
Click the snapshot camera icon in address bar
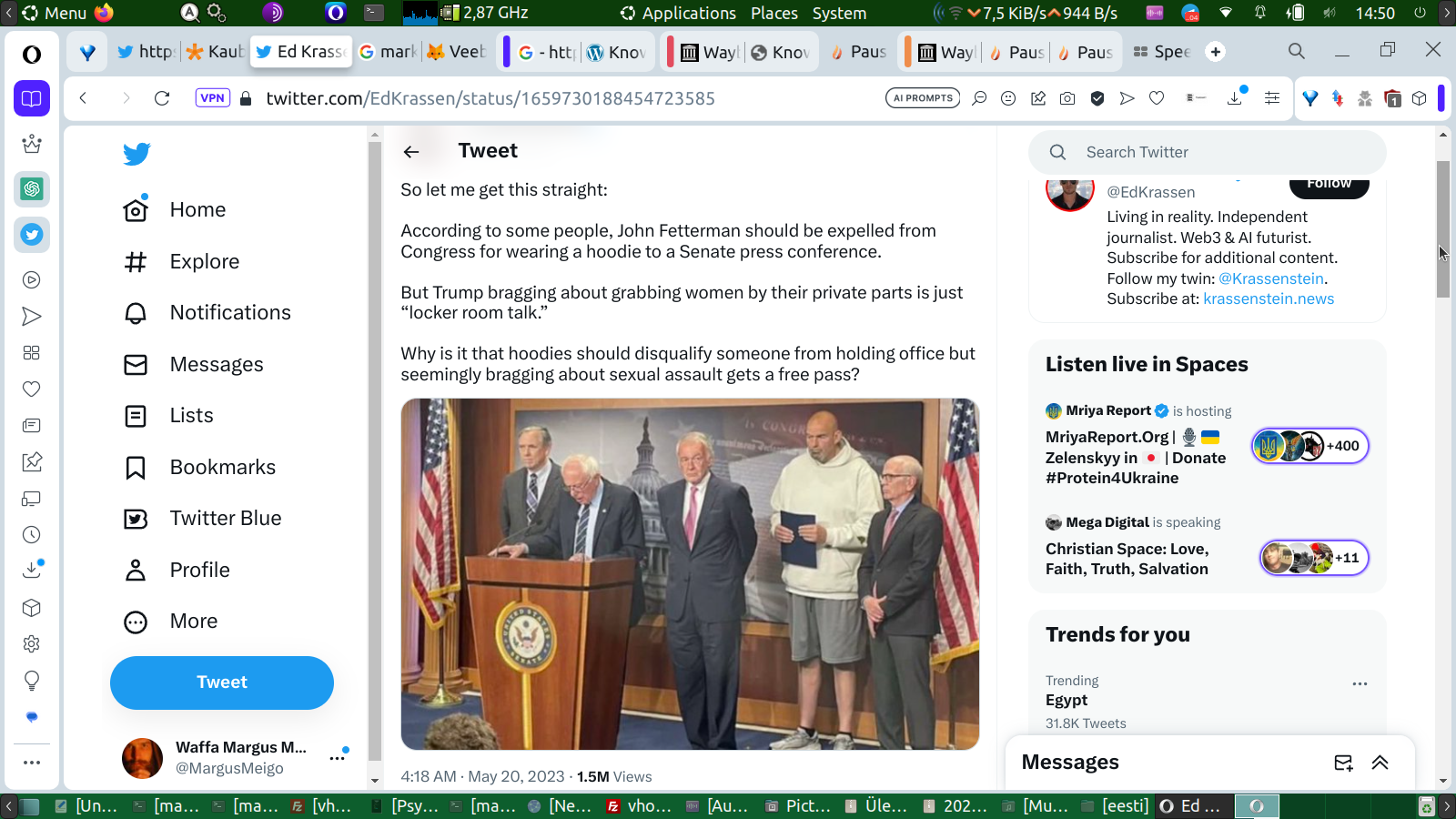[x=1067, y=98]
